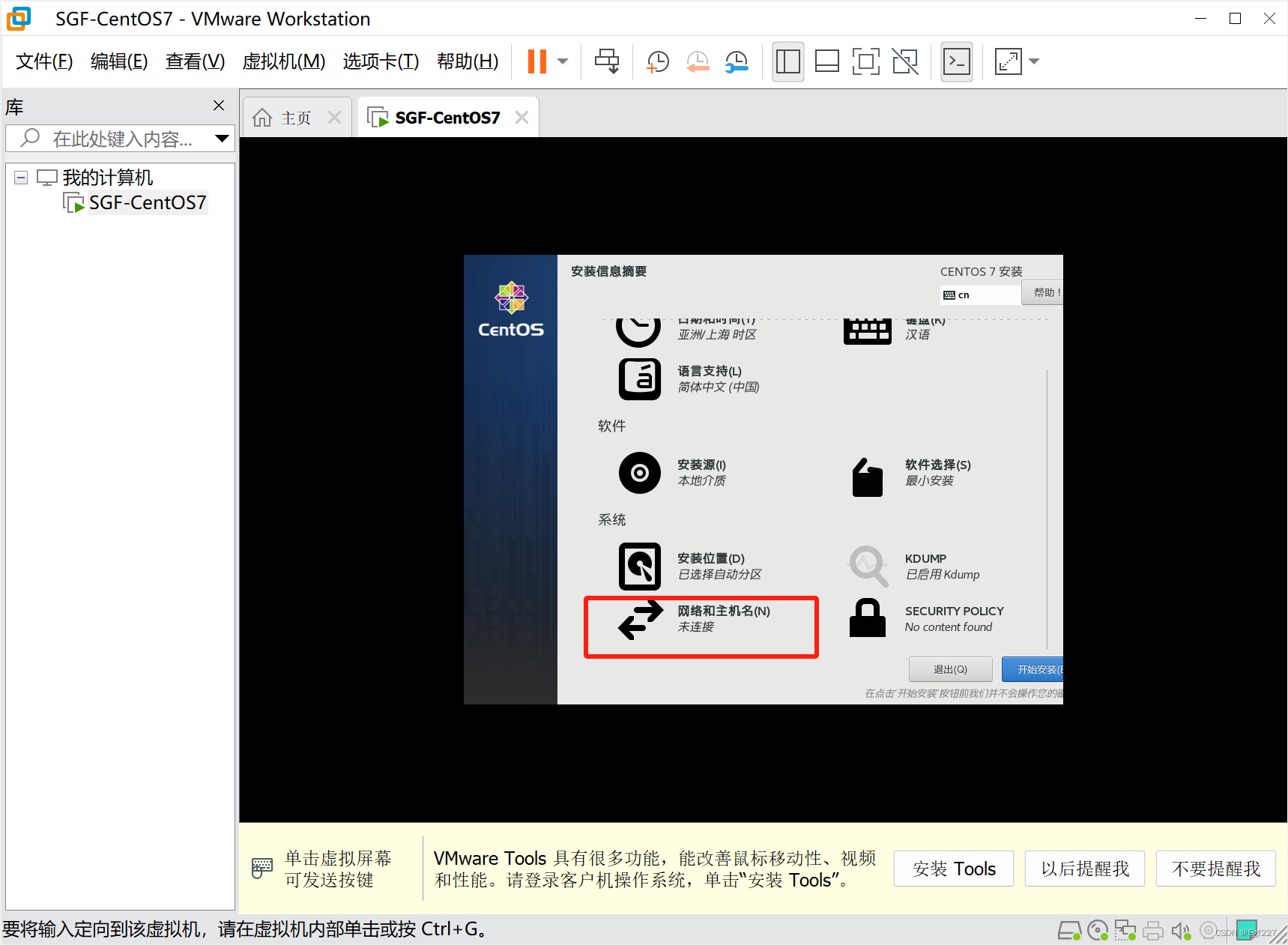Open the KDUMP settings
The width and height of the screenshot is (1288, 945).
click(913, 567)
